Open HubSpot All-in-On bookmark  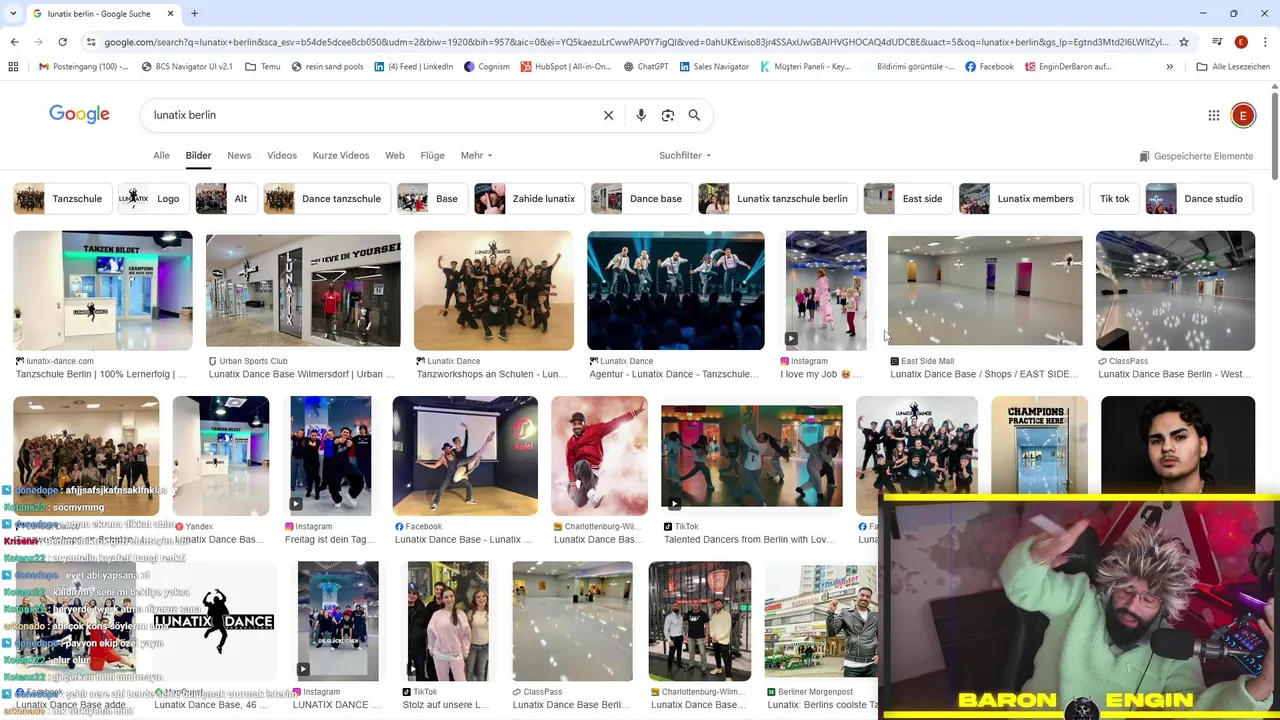coord(565,67)
